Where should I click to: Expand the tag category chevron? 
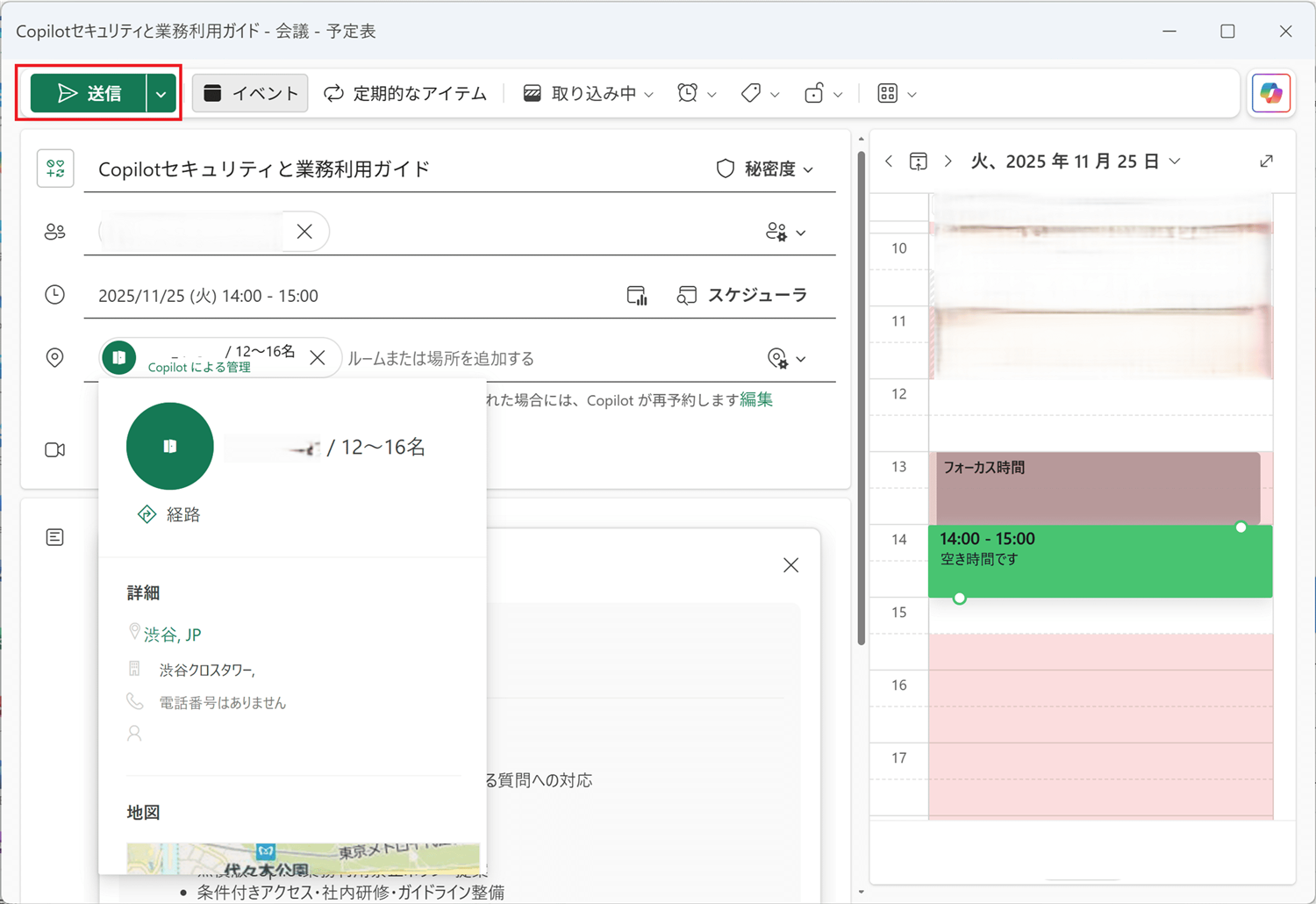775,94
